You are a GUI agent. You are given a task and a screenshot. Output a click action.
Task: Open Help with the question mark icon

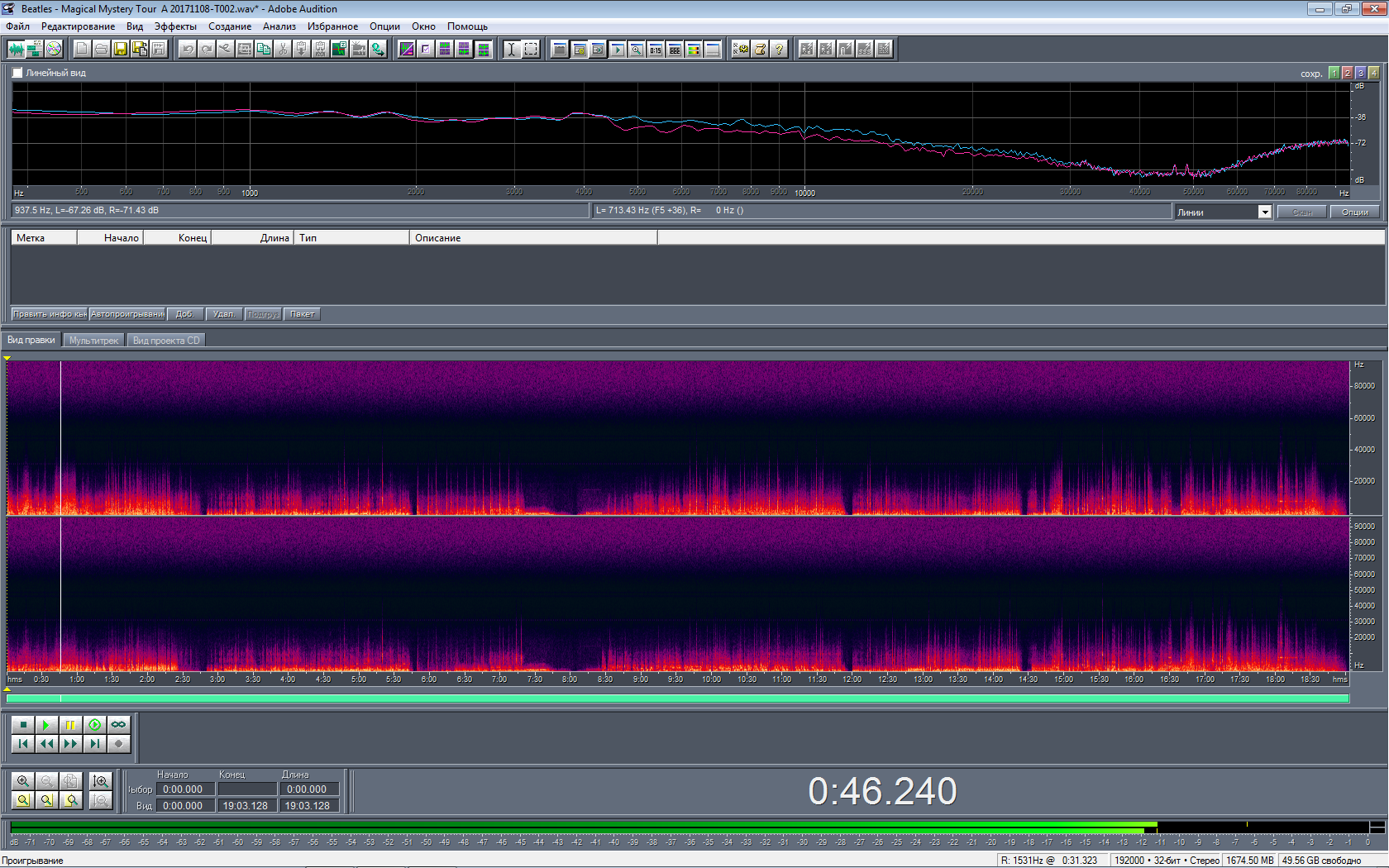click(x=779, y=49)
